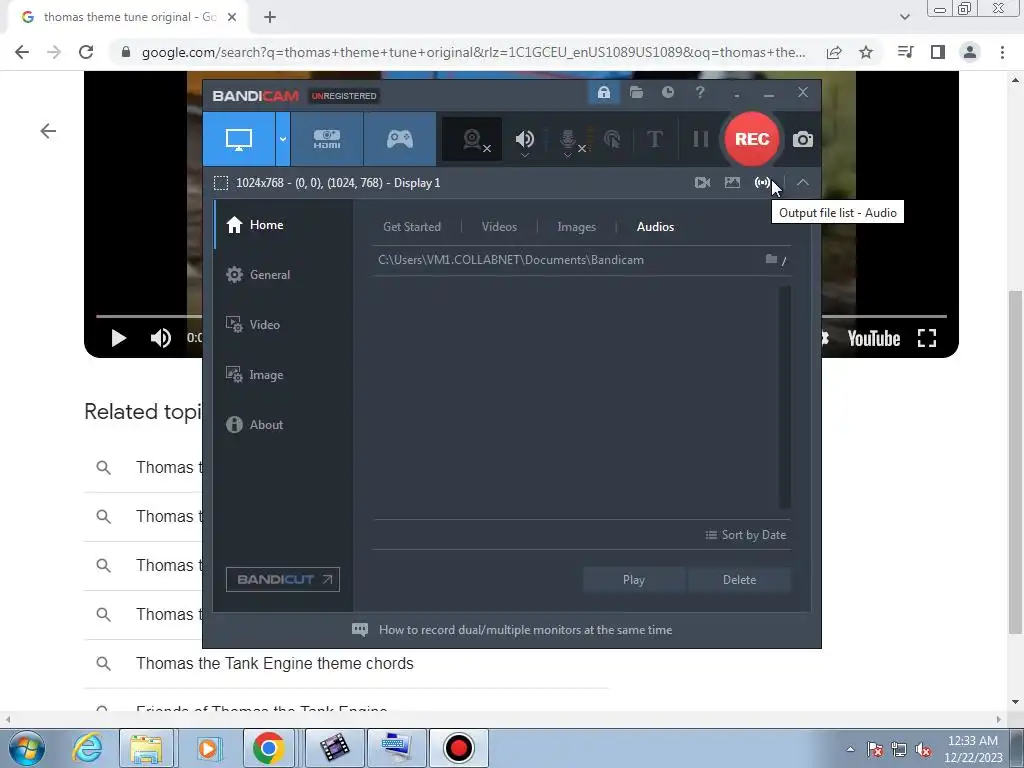Image resolution: width=1024 pixels, height=768 pixels.
Task: Toggle Bandicam speaker sound recording
Action: [x=524, y=139]
